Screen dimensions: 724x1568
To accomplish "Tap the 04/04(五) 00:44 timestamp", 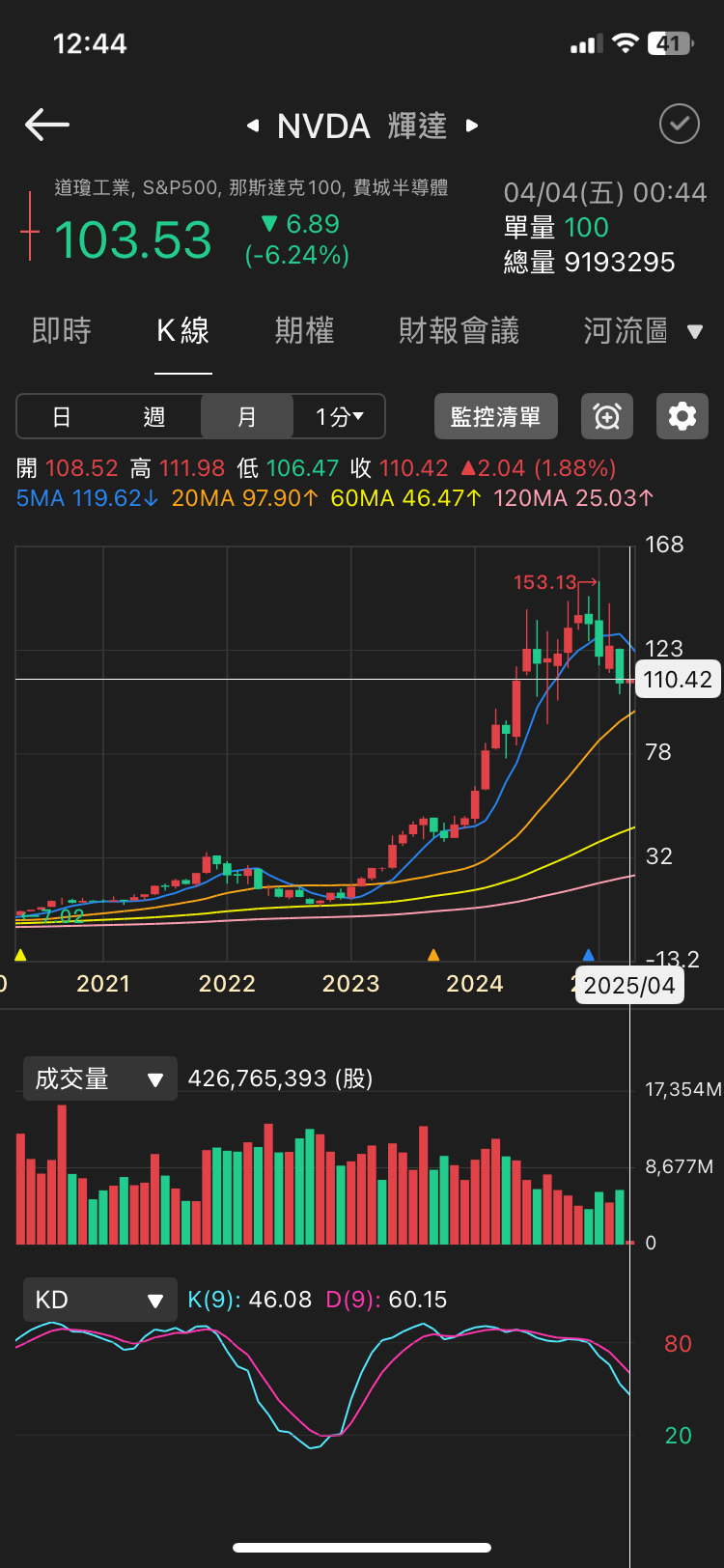I will tap(605, 192).
